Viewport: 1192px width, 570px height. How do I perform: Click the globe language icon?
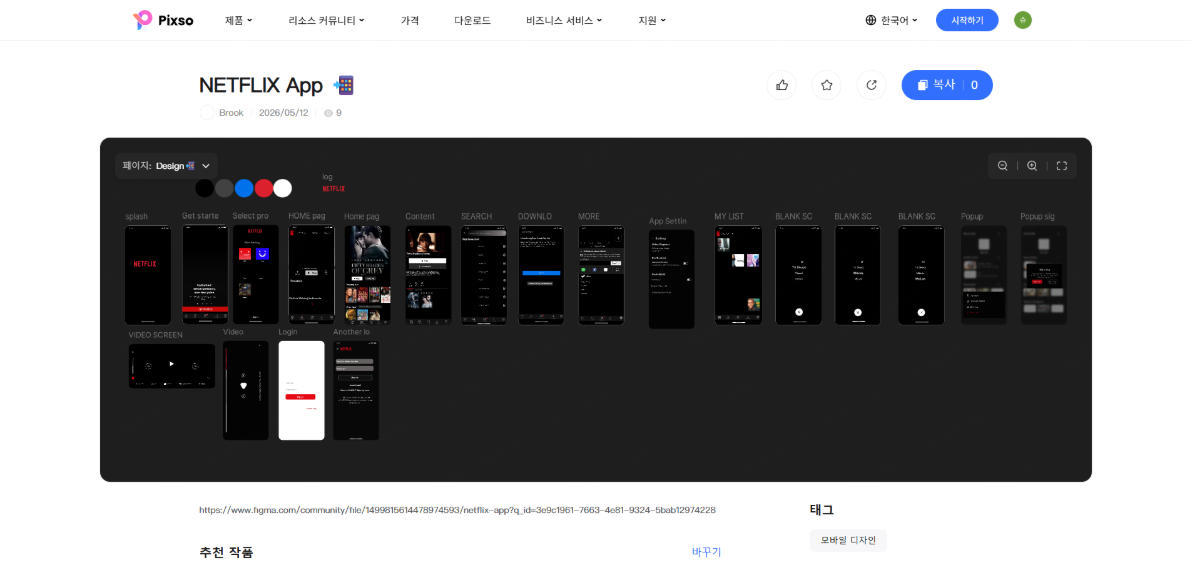(x=871, y=21)
